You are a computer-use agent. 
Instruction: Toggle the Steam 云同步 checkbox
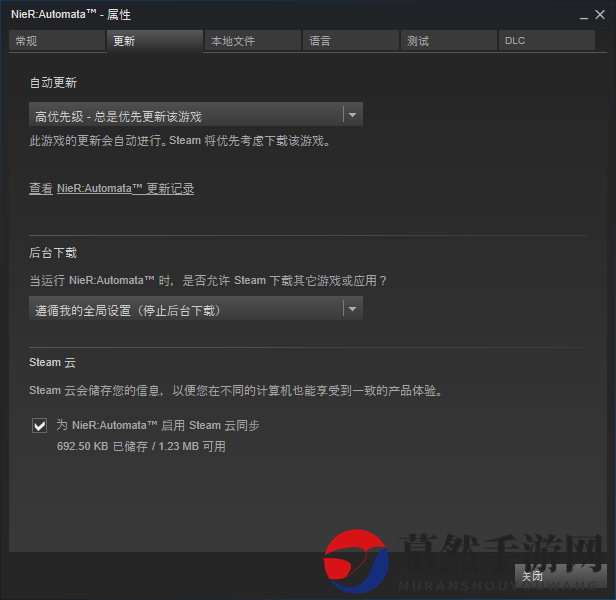pos(39,425)
